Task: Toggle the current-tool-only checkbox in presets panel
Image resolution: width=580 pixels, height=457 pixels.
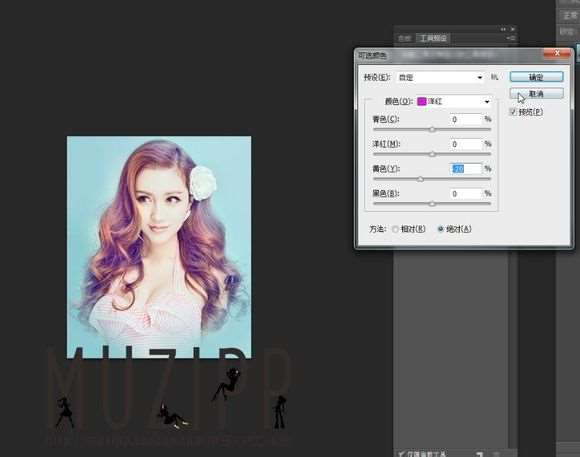Action: [401, 453]
